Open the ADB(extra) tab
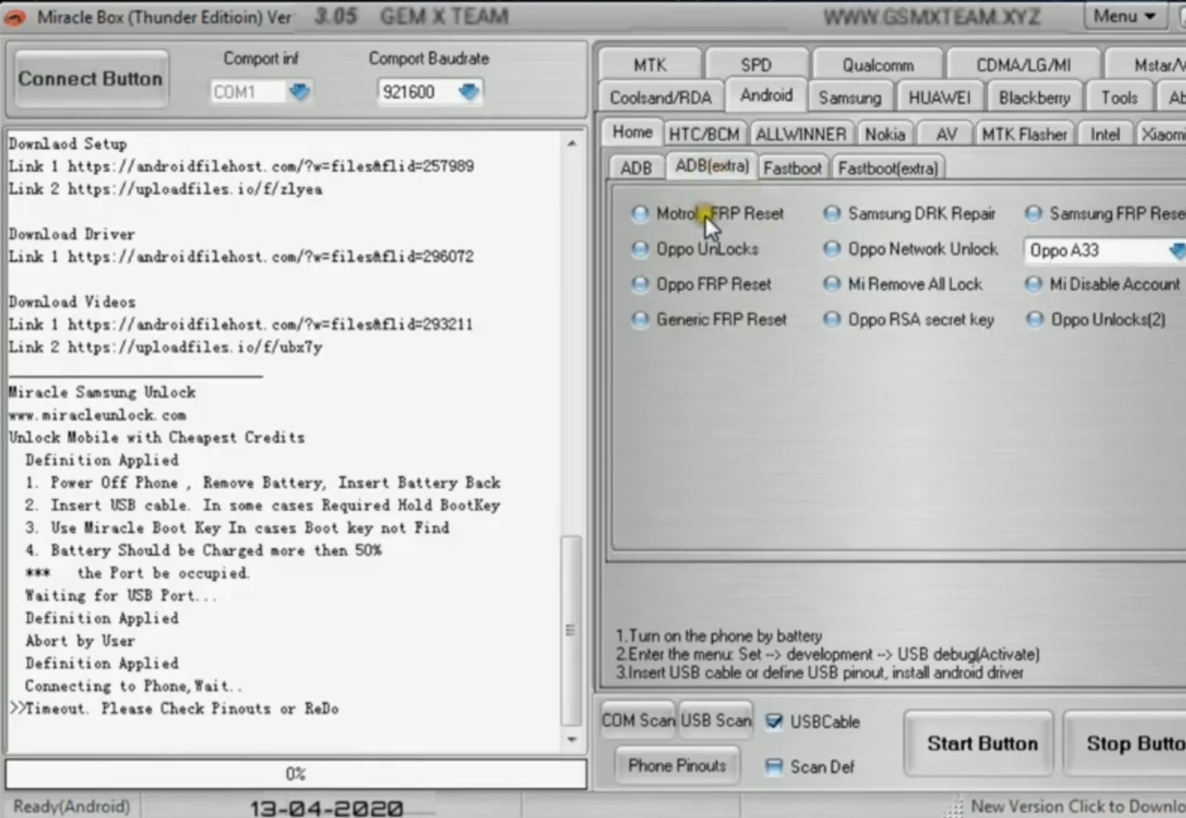This screenshot has width=1186, height=818. [712, 166]
